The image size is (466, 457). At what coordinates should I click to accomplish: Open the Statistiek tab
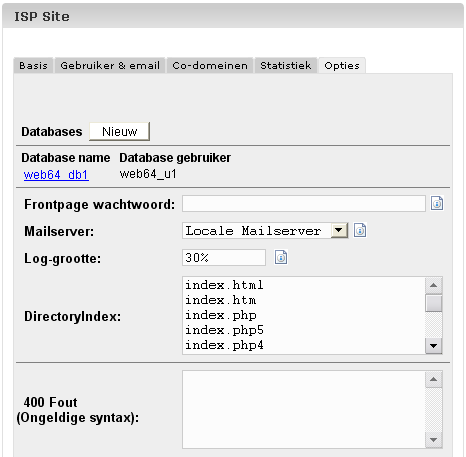(x=286, y=65)
